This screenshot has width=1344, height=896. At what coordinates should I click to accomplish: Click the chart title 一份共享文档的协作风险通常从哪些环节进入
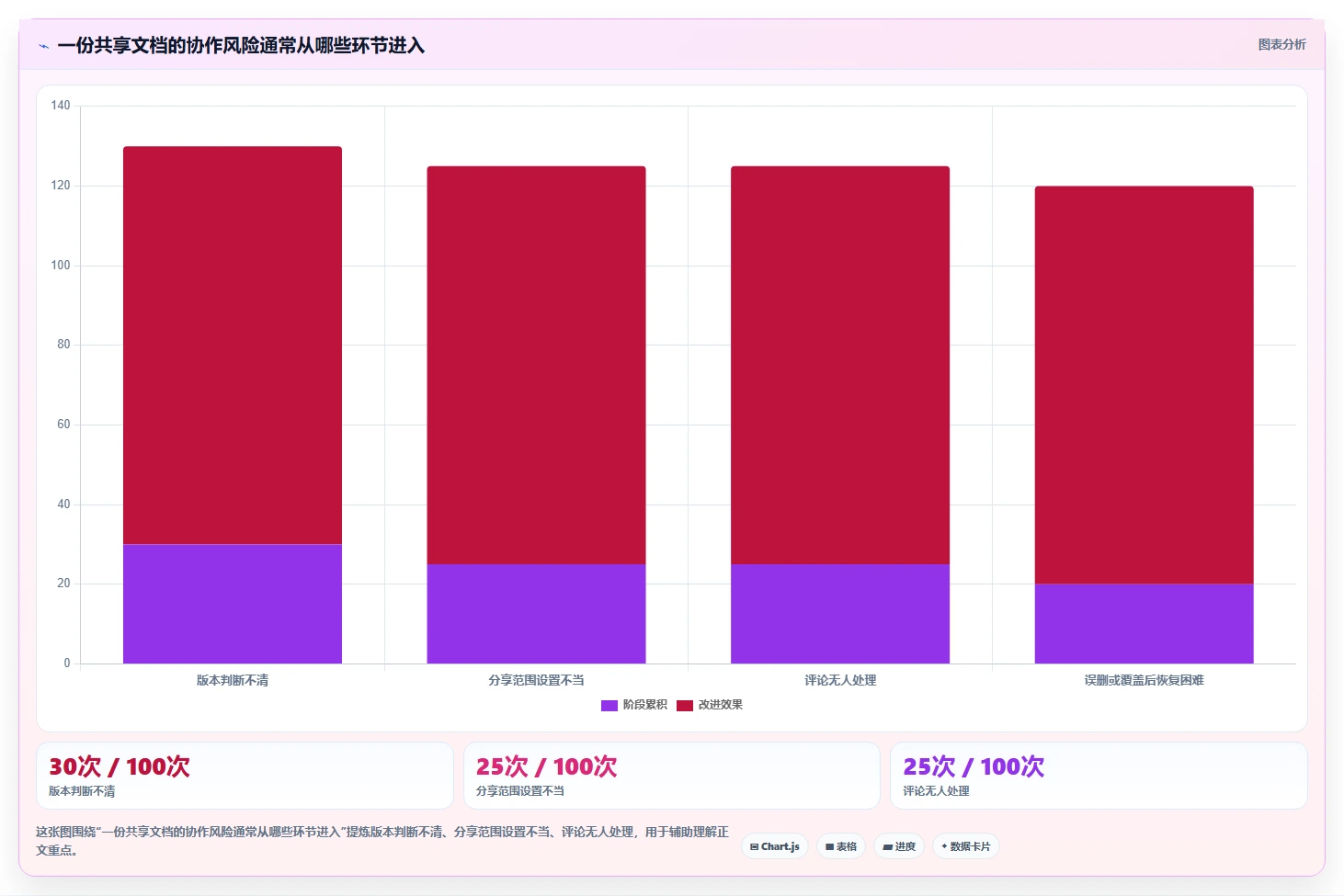(x=241, y=46)
